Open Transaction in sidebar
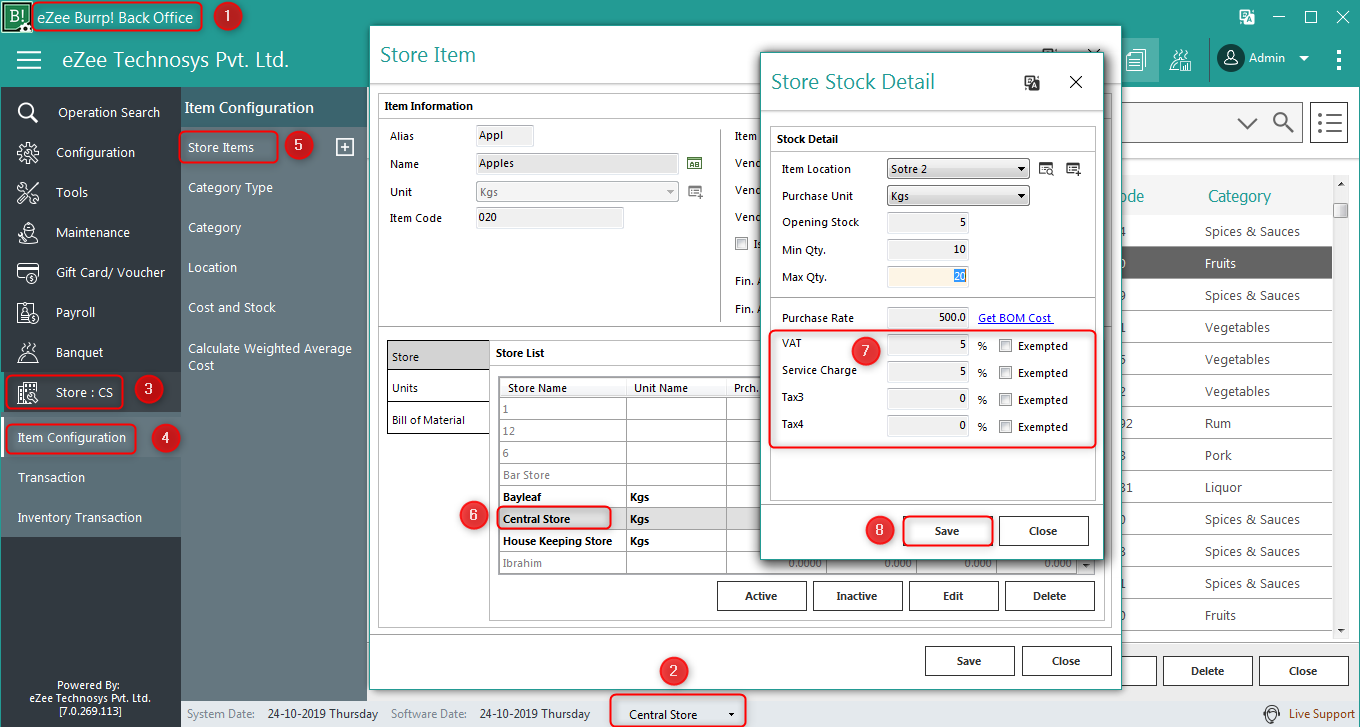The width and height of the screenshot is (1360, 727). (x=51, y=477)
